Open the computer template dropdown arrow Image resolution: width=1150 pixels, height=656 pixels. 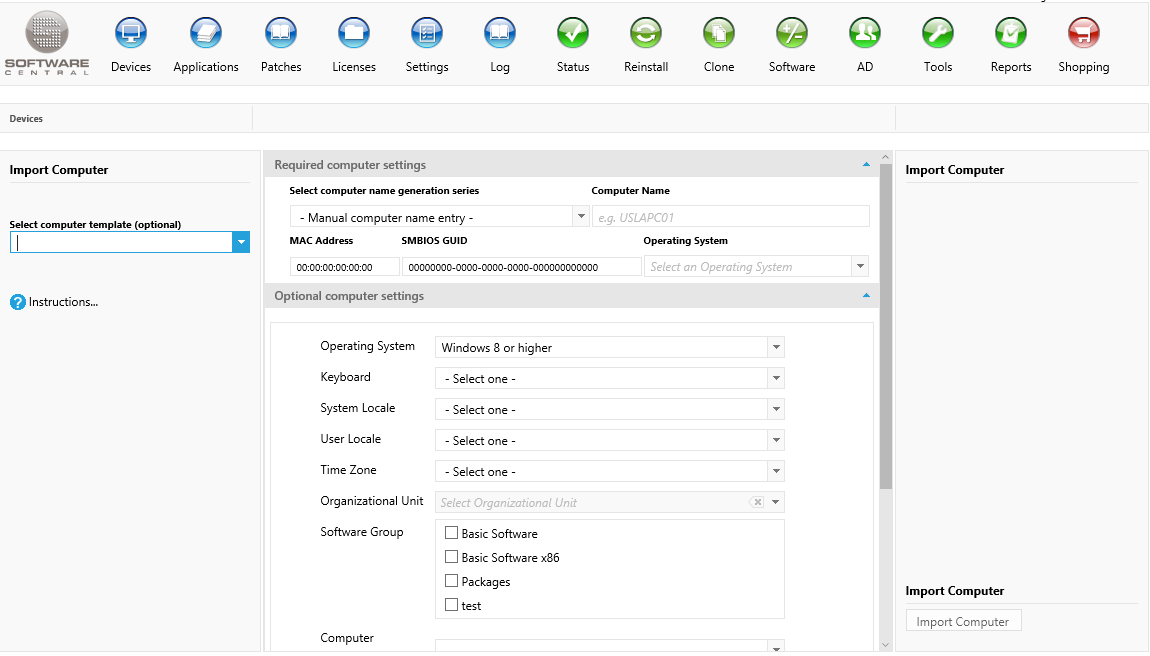click(240, 242)
